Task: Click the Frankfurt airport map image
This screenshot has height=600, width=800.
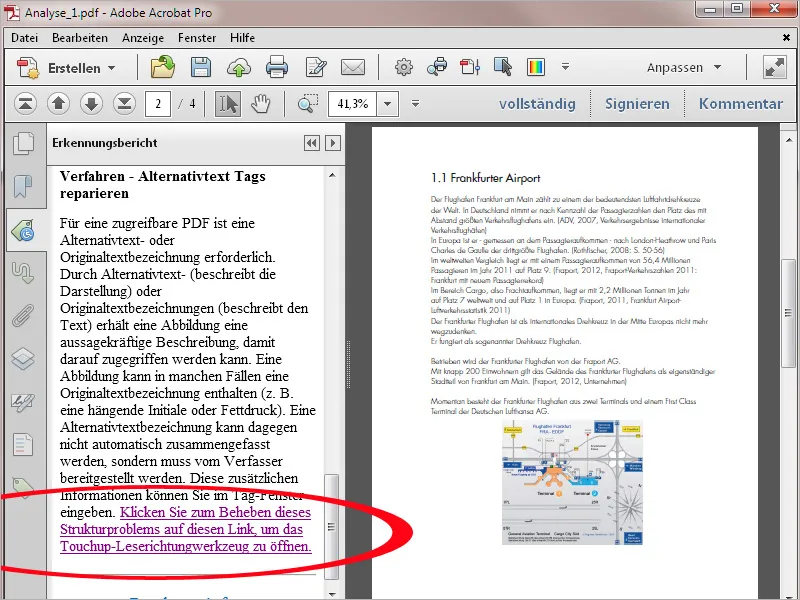Action: (x=572, y=483)
